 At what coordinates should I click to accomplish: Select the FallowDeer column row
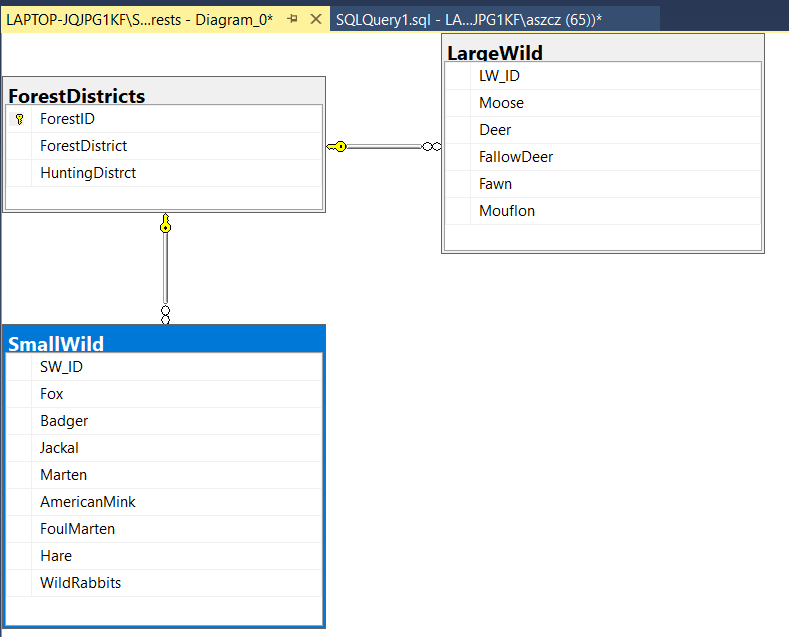[x=516, y=157]
